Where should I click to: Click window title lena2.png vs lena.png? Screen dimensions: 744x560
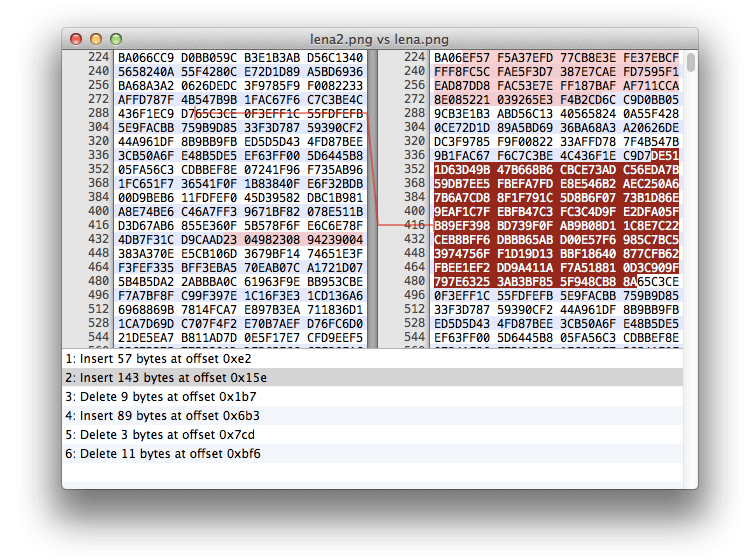pyautogui.click(x=379, y=39)
